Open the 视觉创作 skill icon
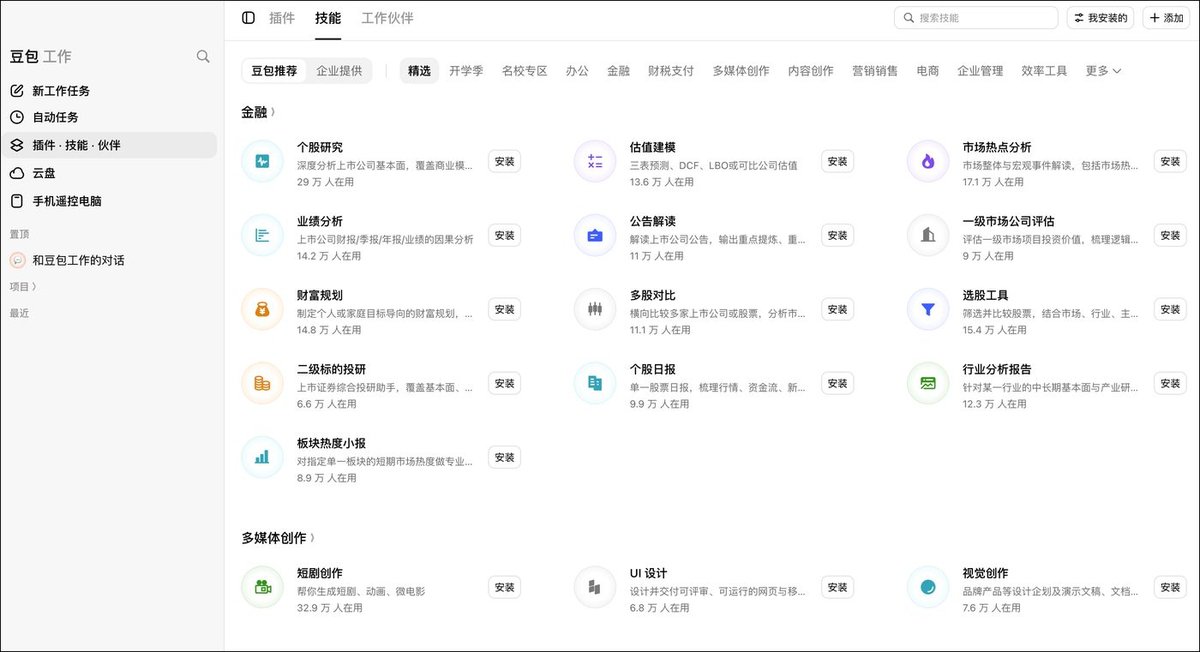This screenshot has height=652, width=1200. (928, 587)
